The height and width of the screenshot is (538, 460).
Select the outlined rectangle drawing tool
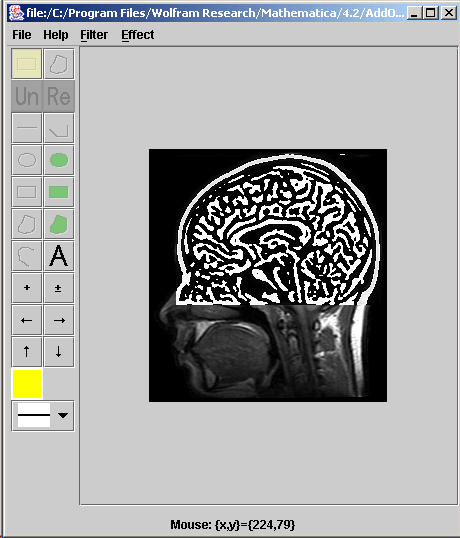pos(27,192)
